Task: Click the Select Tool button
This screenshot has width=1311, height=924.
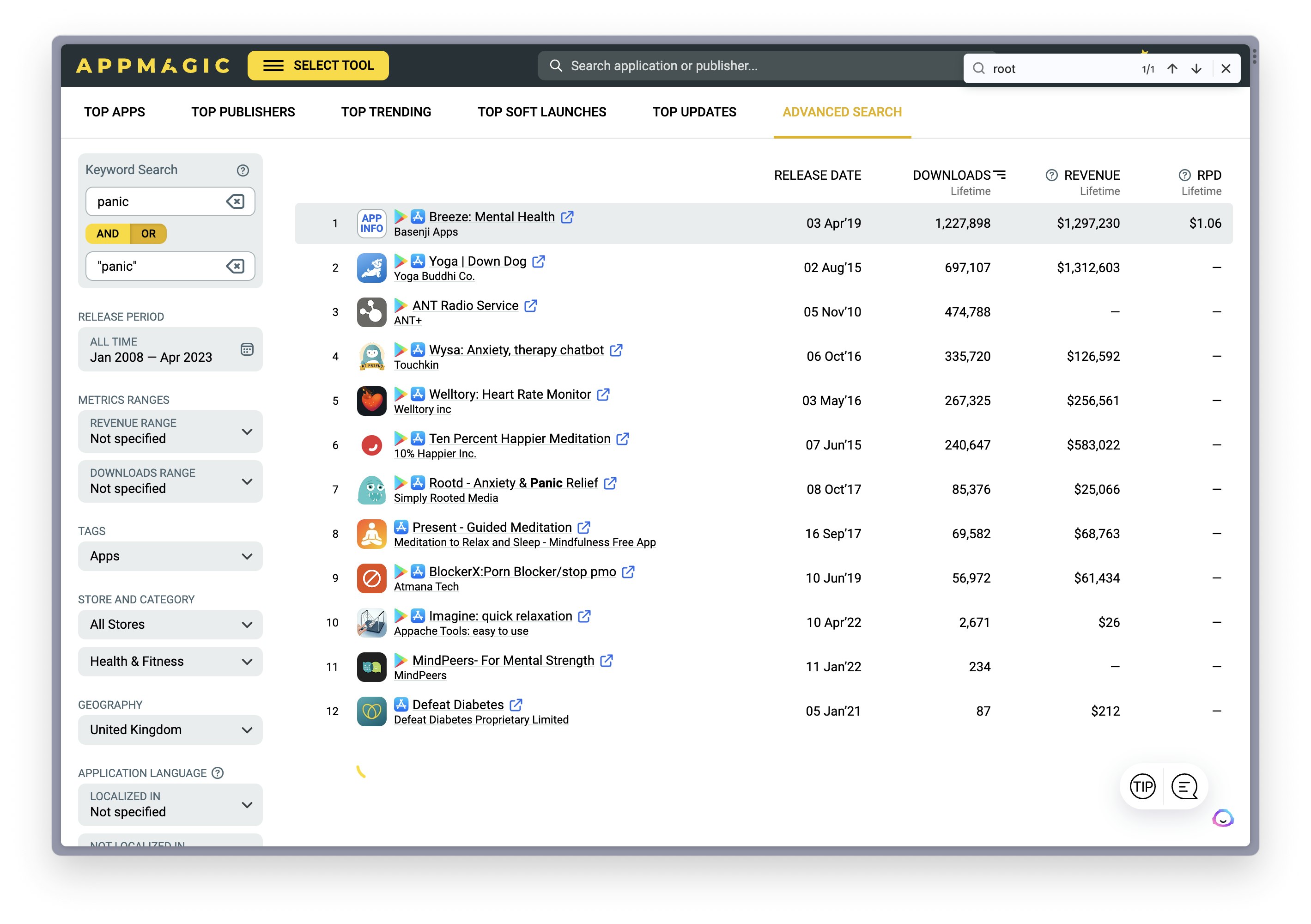Action: tap(318, 66)
